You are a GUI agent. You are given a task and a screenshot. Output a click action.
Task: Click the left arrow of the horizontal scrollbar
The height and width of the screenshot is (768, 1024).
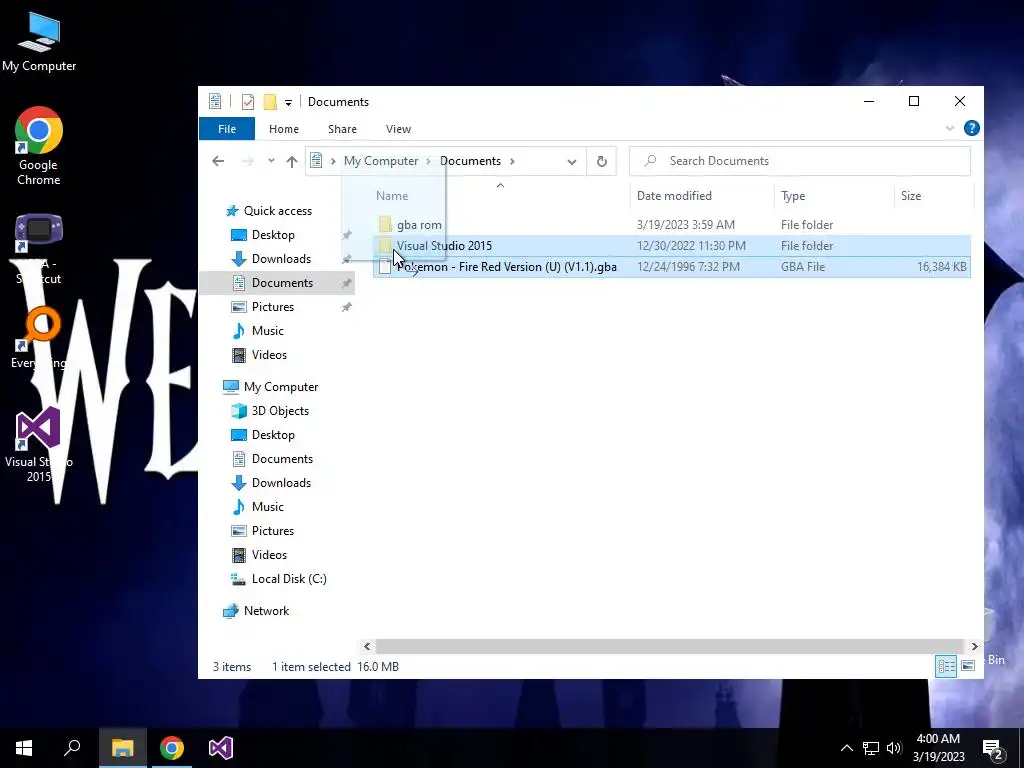click(367, 647)
